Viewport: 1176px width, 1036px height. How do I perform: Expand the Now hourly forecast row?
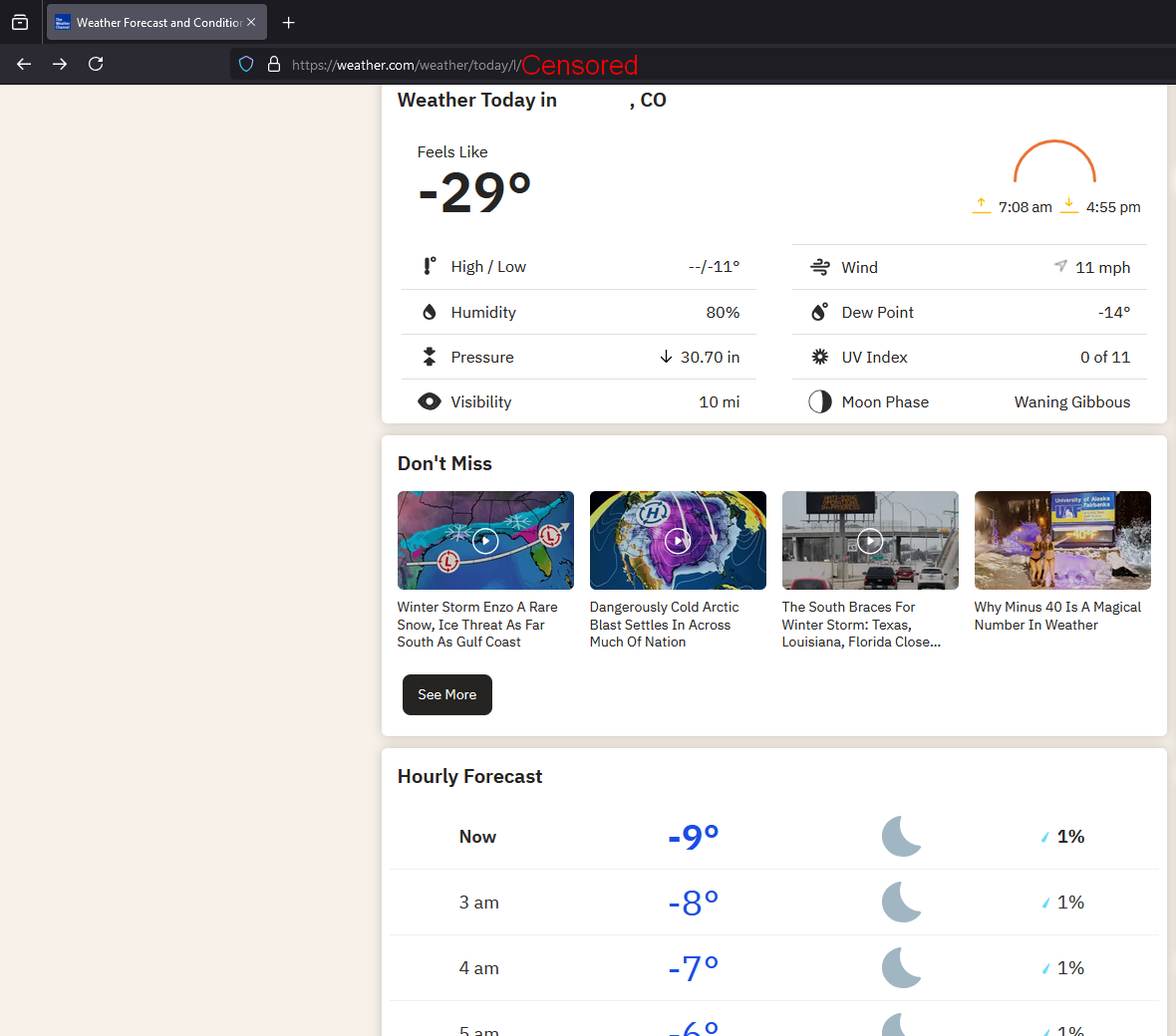click(x=773, y=837)
